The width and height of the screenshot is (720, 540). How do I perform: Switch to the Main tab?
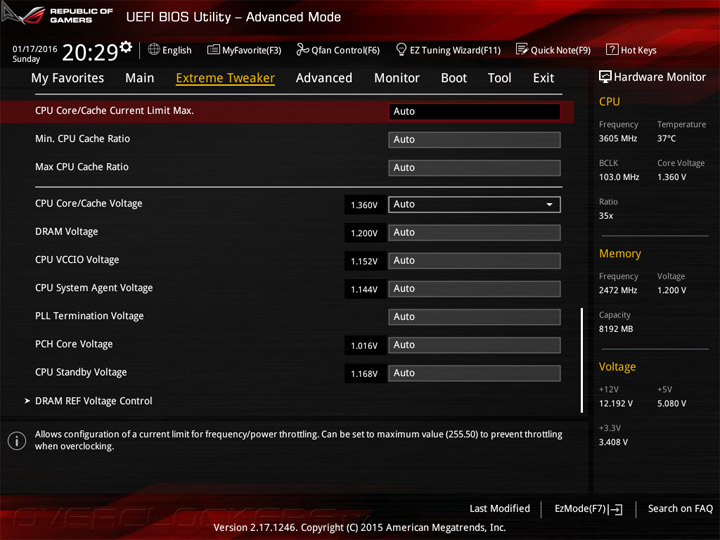[140, 78]
